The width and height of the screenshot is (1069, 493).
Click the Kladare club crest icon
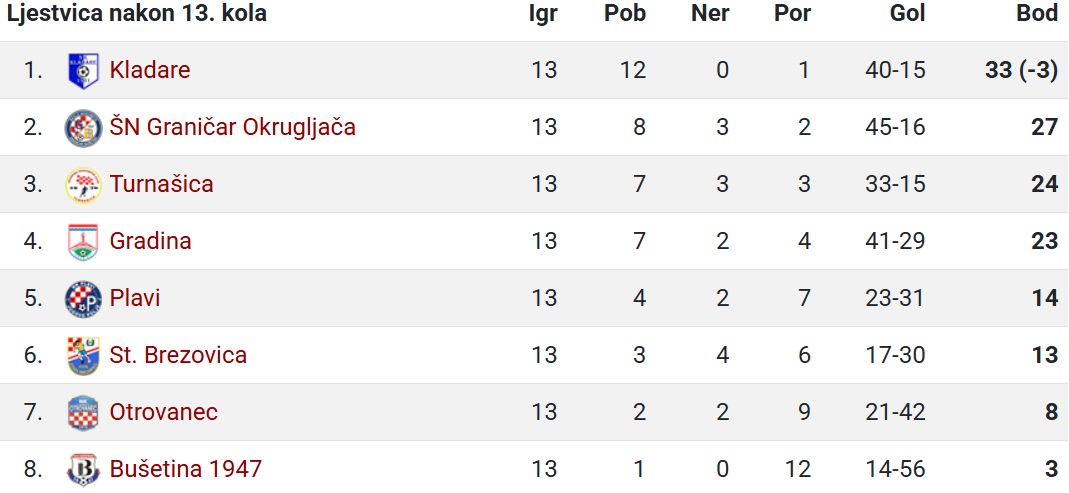coord(83,70)
